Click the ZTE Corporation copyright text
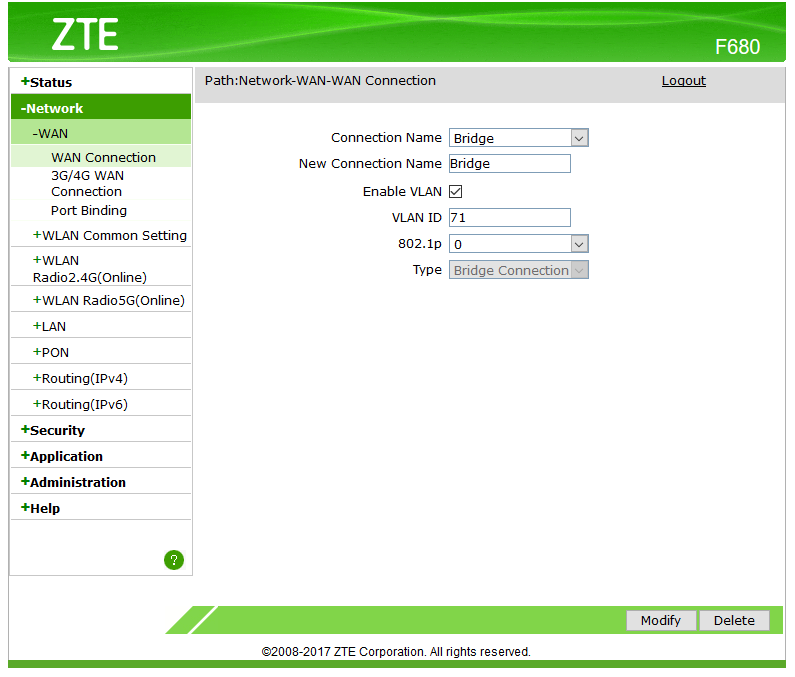 (x=396, y=652)
